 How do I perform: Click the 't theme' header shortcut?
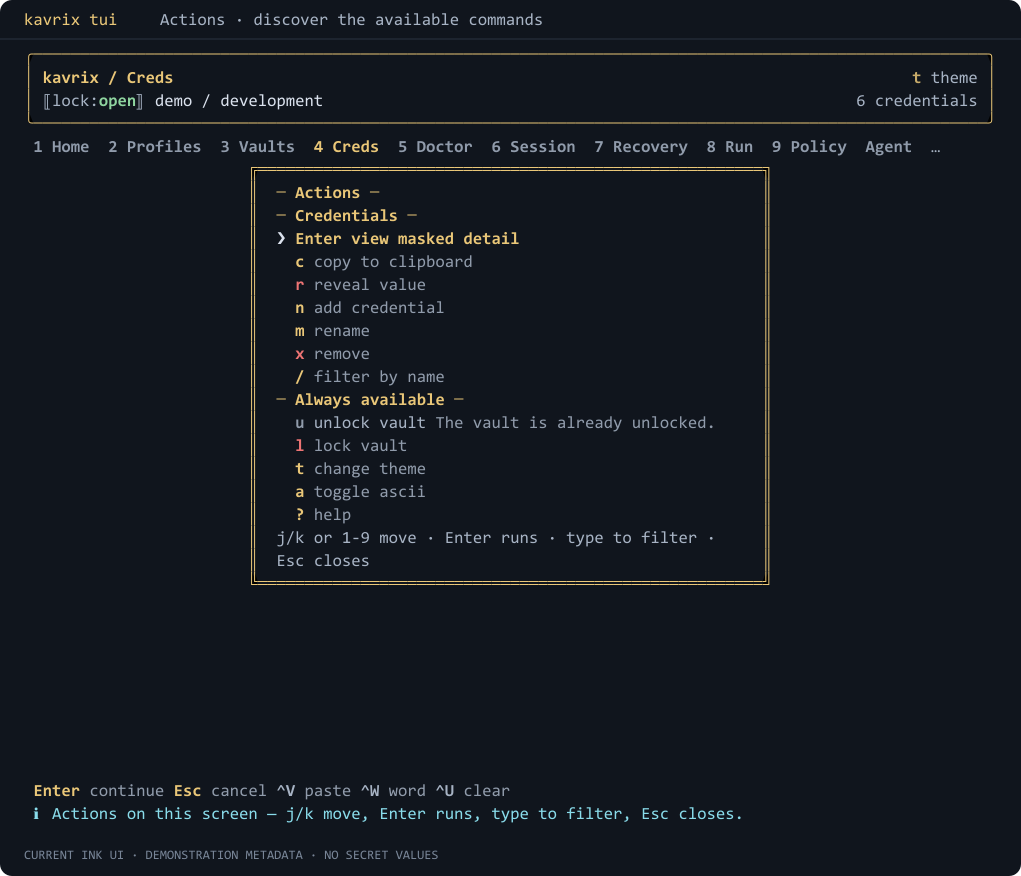pyautogui.click(x=944, y=78)
